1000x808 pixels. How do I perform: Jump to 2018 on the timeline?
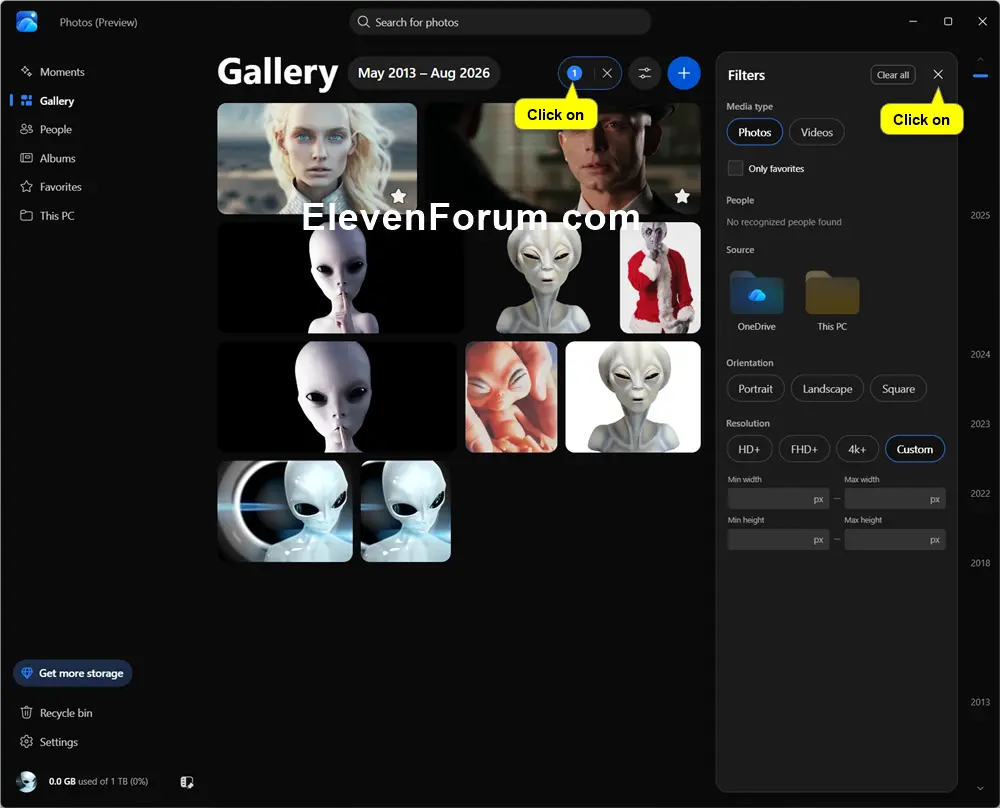[980, 562]
